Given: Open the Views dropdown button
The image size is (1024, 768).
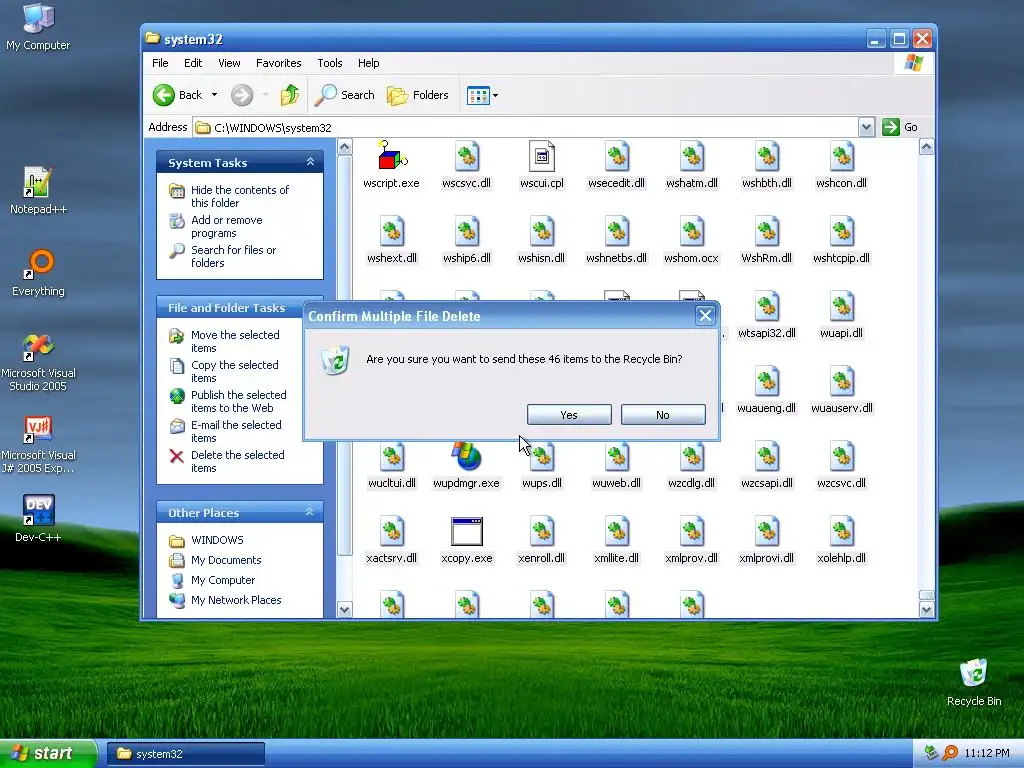Looking at the screenshot, I should (x=483, y=95).
